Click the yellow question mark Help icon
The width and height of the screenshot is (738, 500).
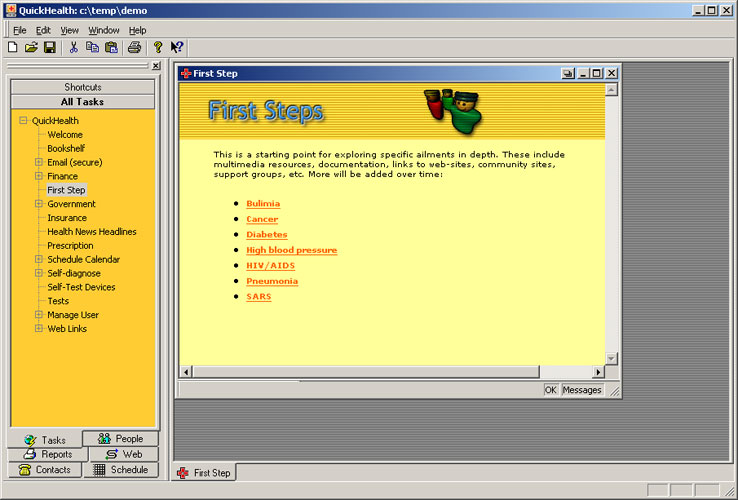pos(157,47)
